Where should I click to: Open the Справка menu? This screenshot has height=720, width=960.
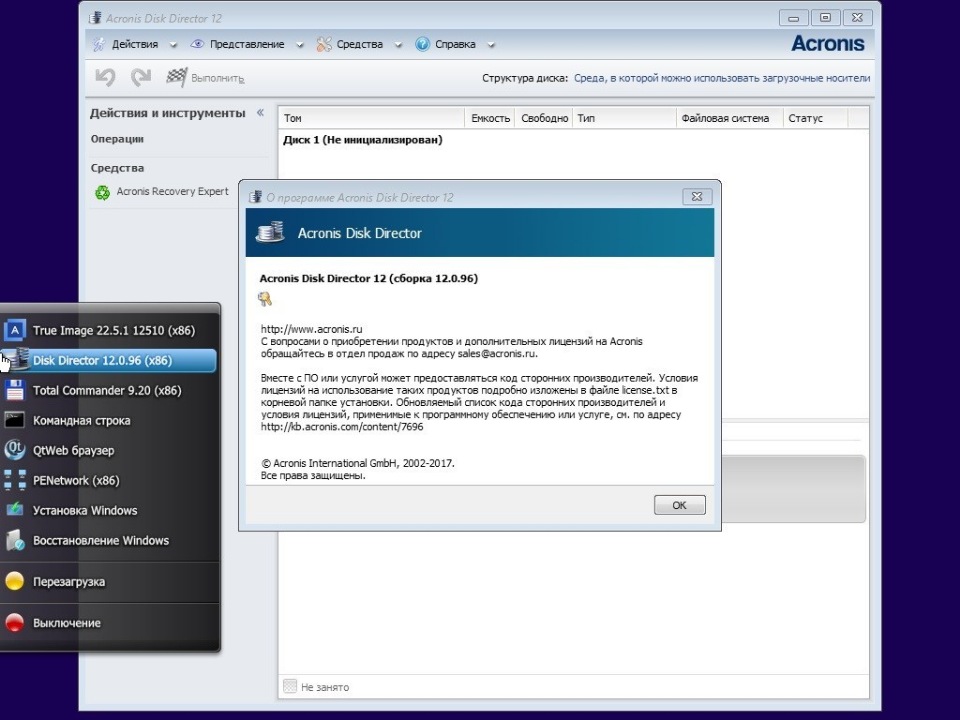coord(455,44)
